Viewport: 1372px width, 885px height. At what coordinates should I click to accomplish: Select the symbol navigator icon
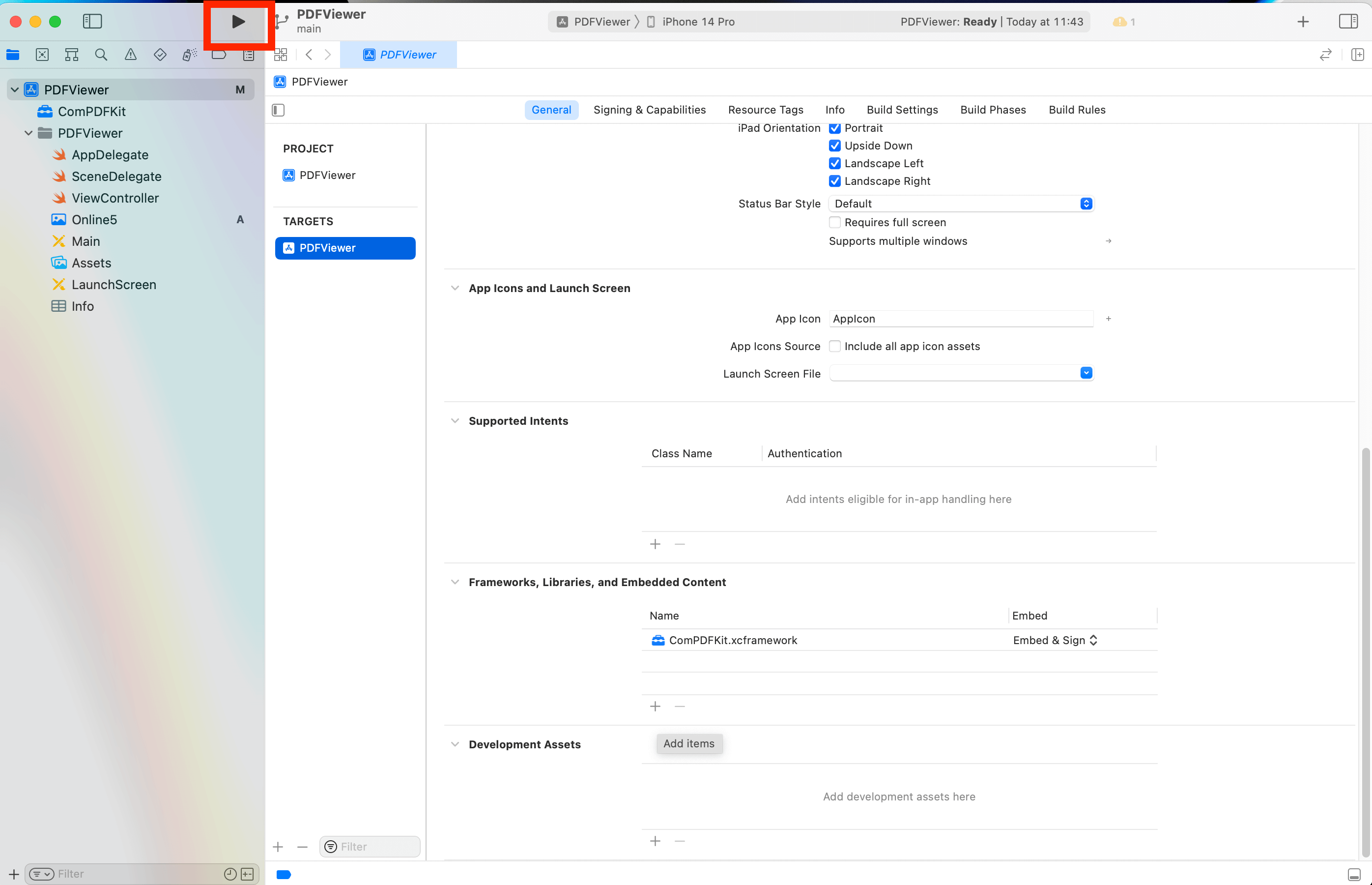(x=71, y=54)
